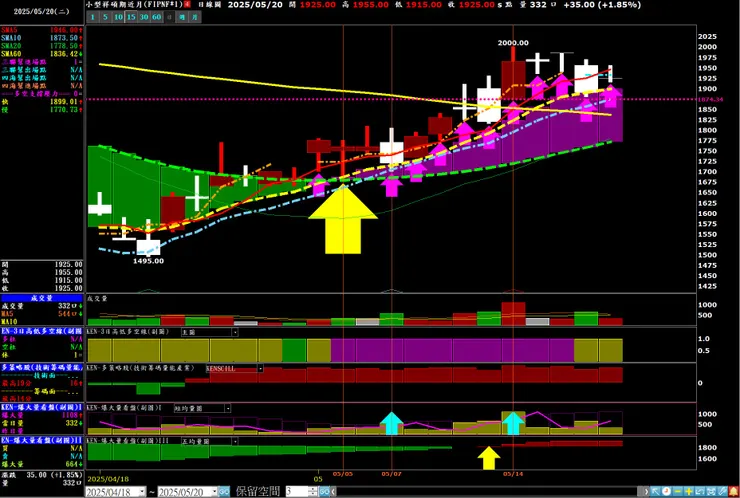Click the SMA10 indicator label
Viewport: 740px width, 498px height.
coord(10,38)
